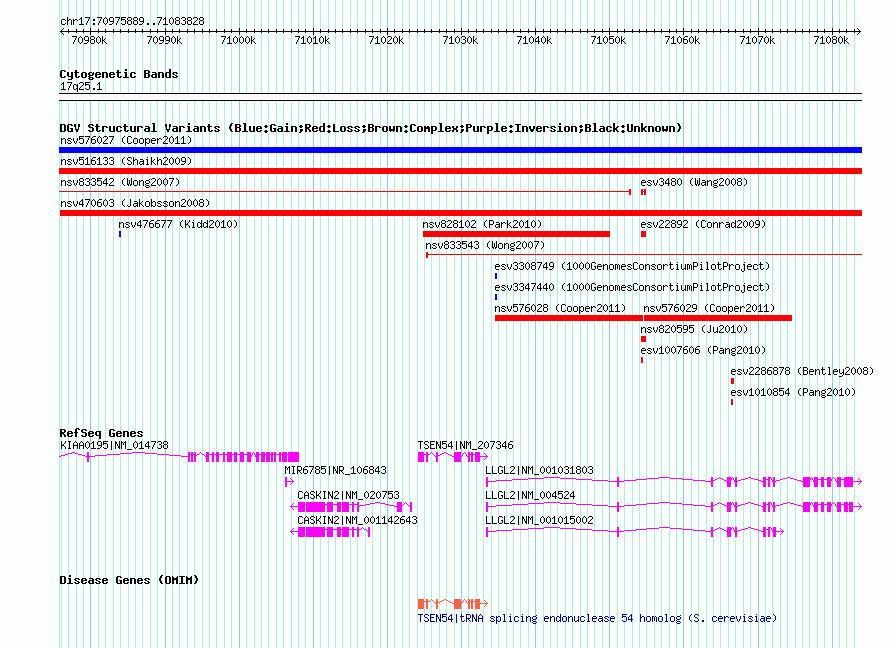Select the nsv833542 (Wong2007) thin line
This screenshot has width=890, height=648.
pyautogui.click(x=345, y=192)
